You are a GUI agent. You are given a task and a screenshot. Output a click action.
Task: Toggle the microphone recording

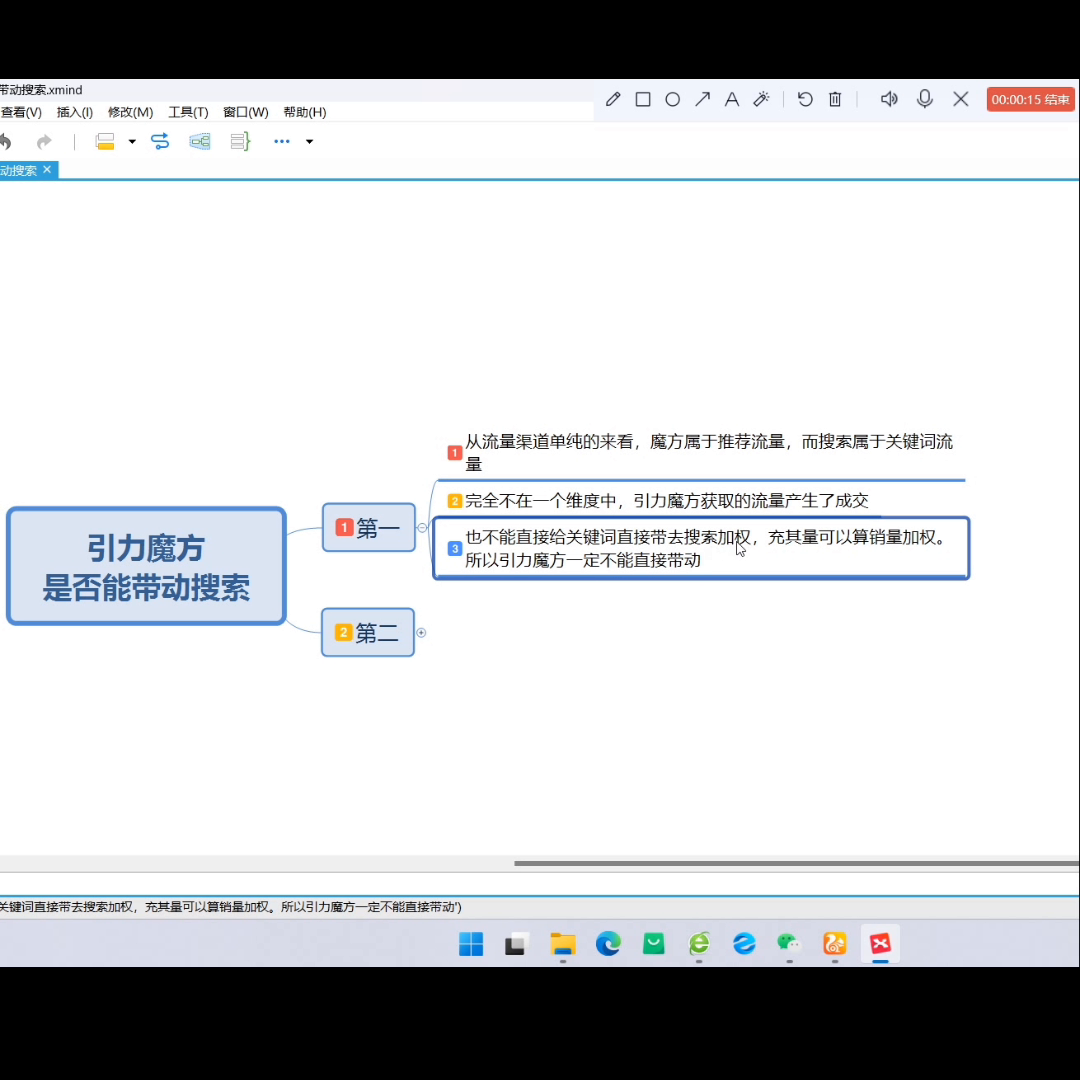click(x=924, y=99)
